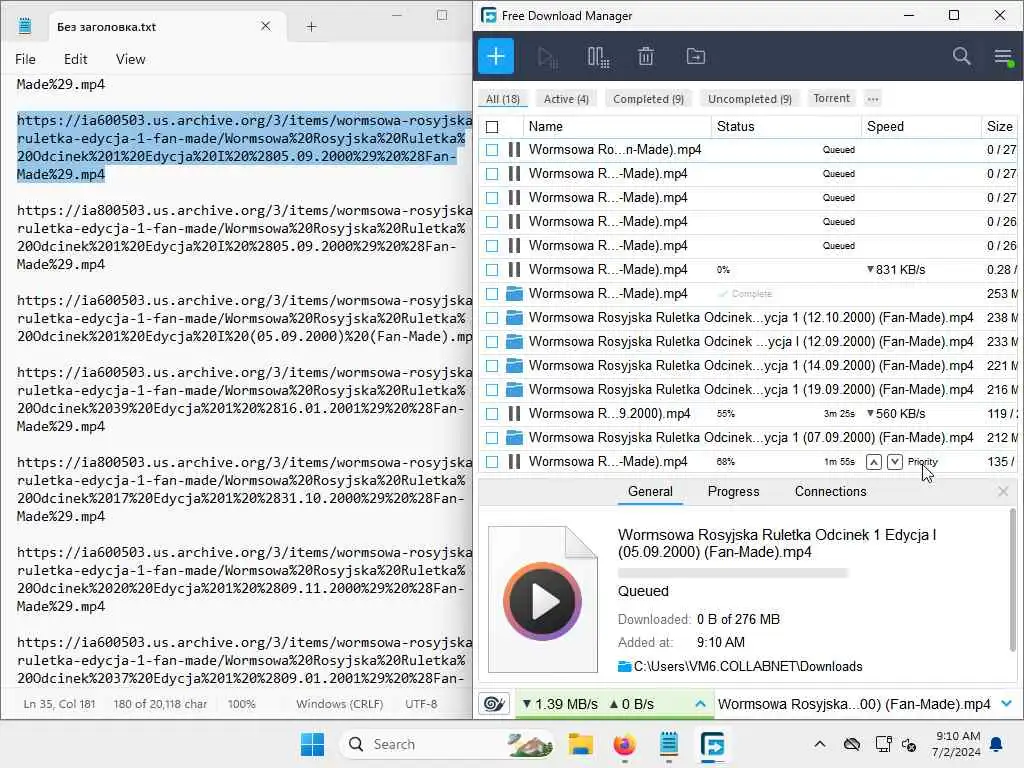Show All (18) downloads filter
Image resolution: width=1024 pixels, height=768 pixels.
[503, 99]
